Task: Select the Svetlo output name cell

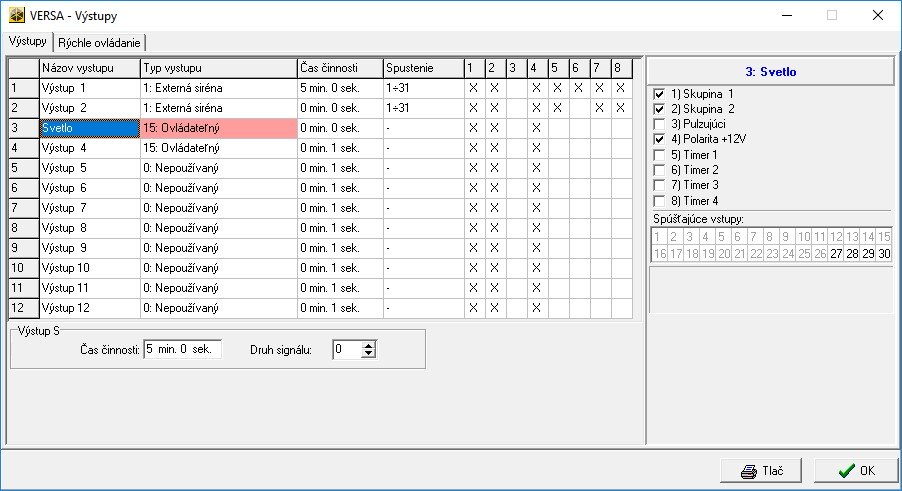Action: click(89, 128)
